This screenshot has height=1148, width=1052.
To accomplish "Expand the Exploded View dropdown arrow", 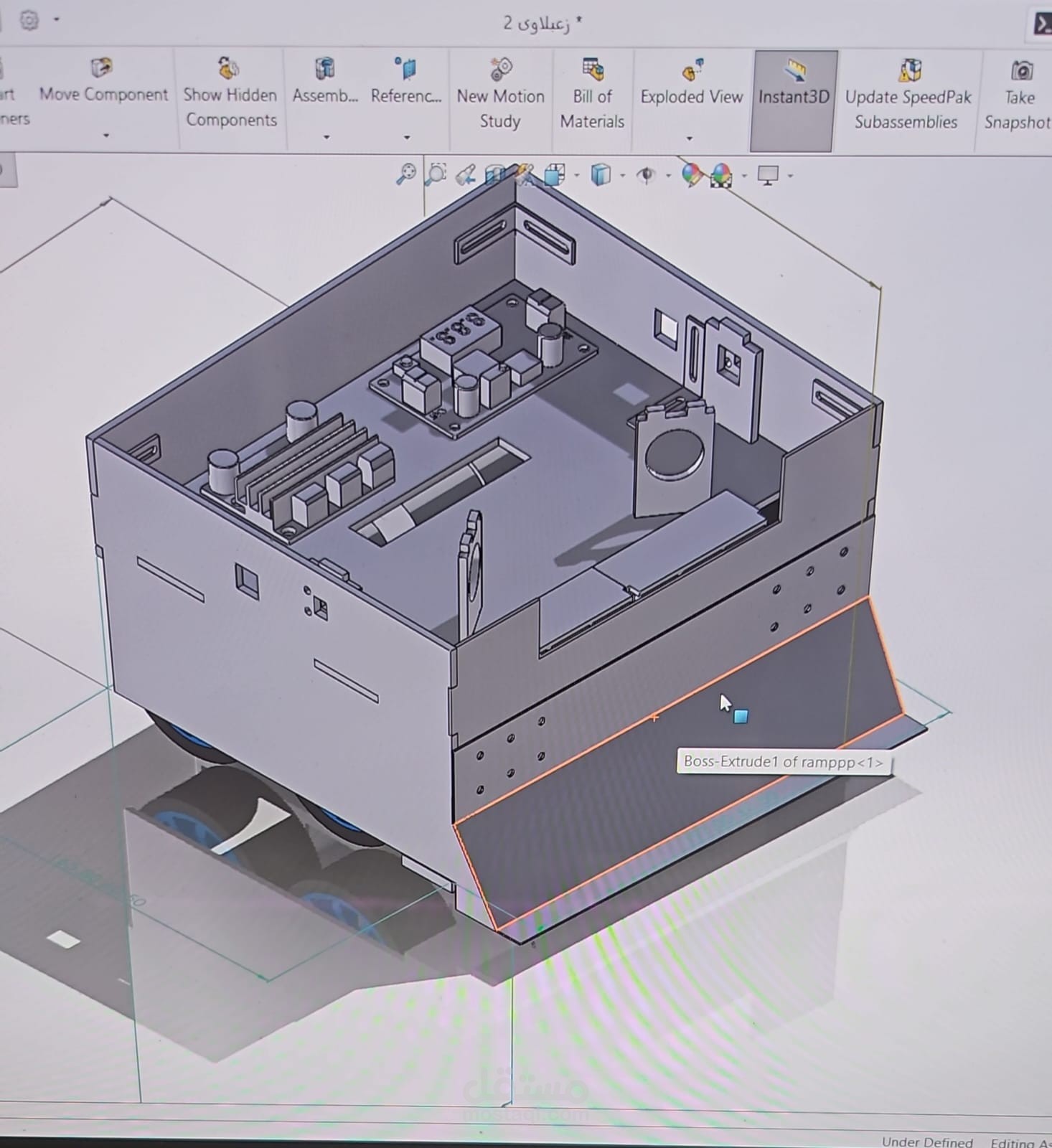I will [x=690, y=138].
